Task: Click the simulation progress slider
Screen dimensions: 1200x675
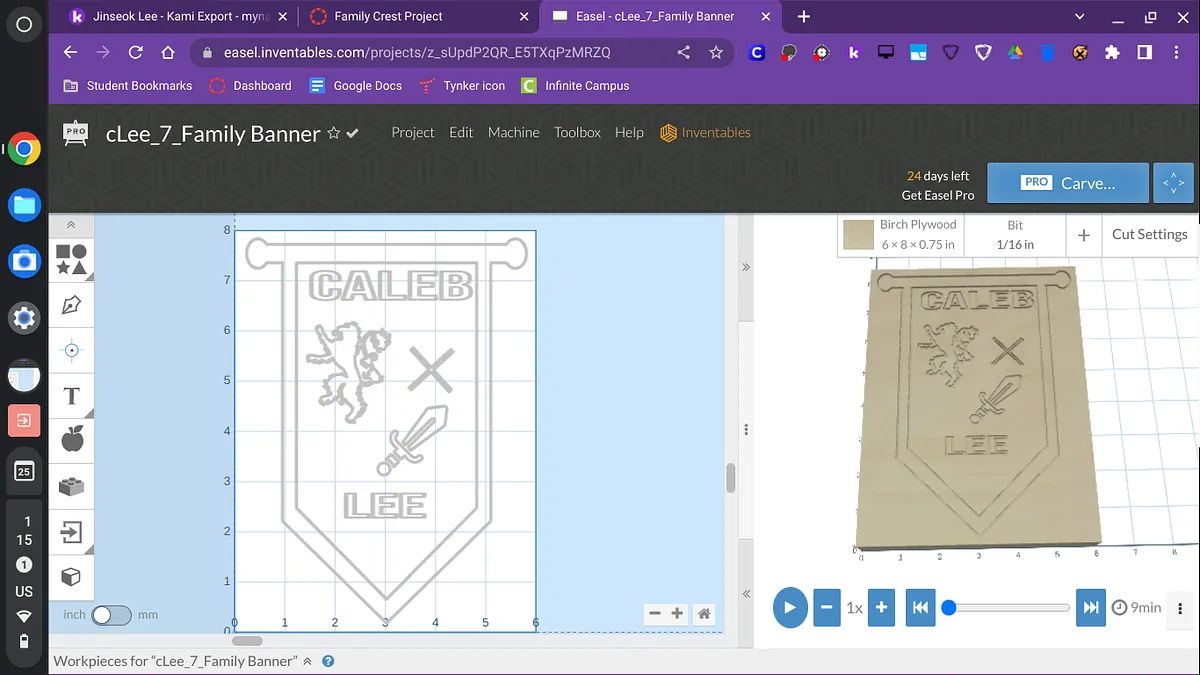Action: (x=1008, y=607)
